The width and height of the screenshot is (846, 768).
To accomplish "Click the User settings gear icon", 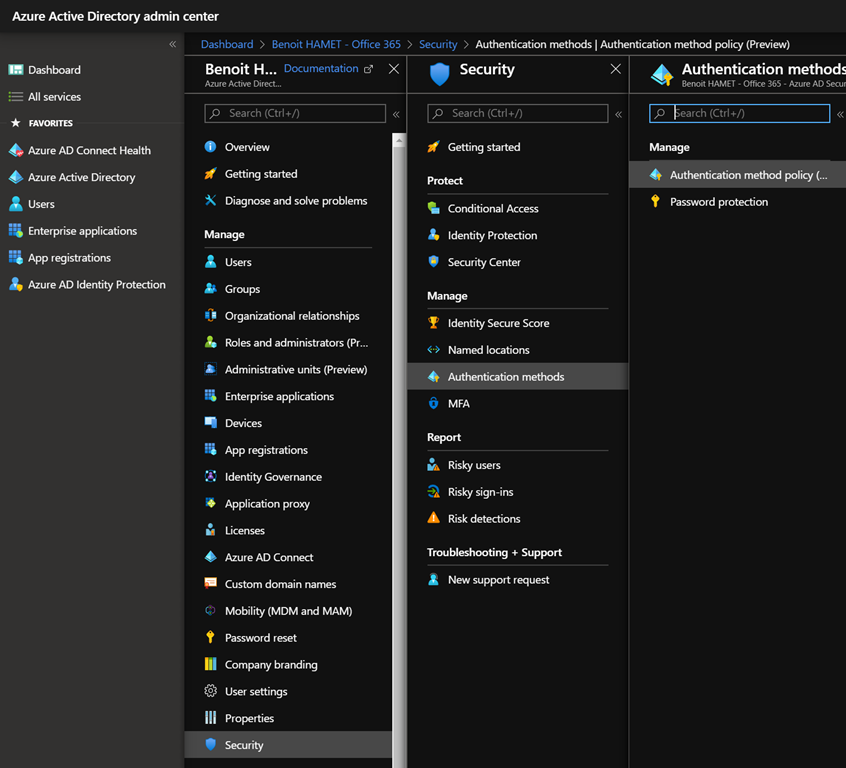I will point(211,692).
